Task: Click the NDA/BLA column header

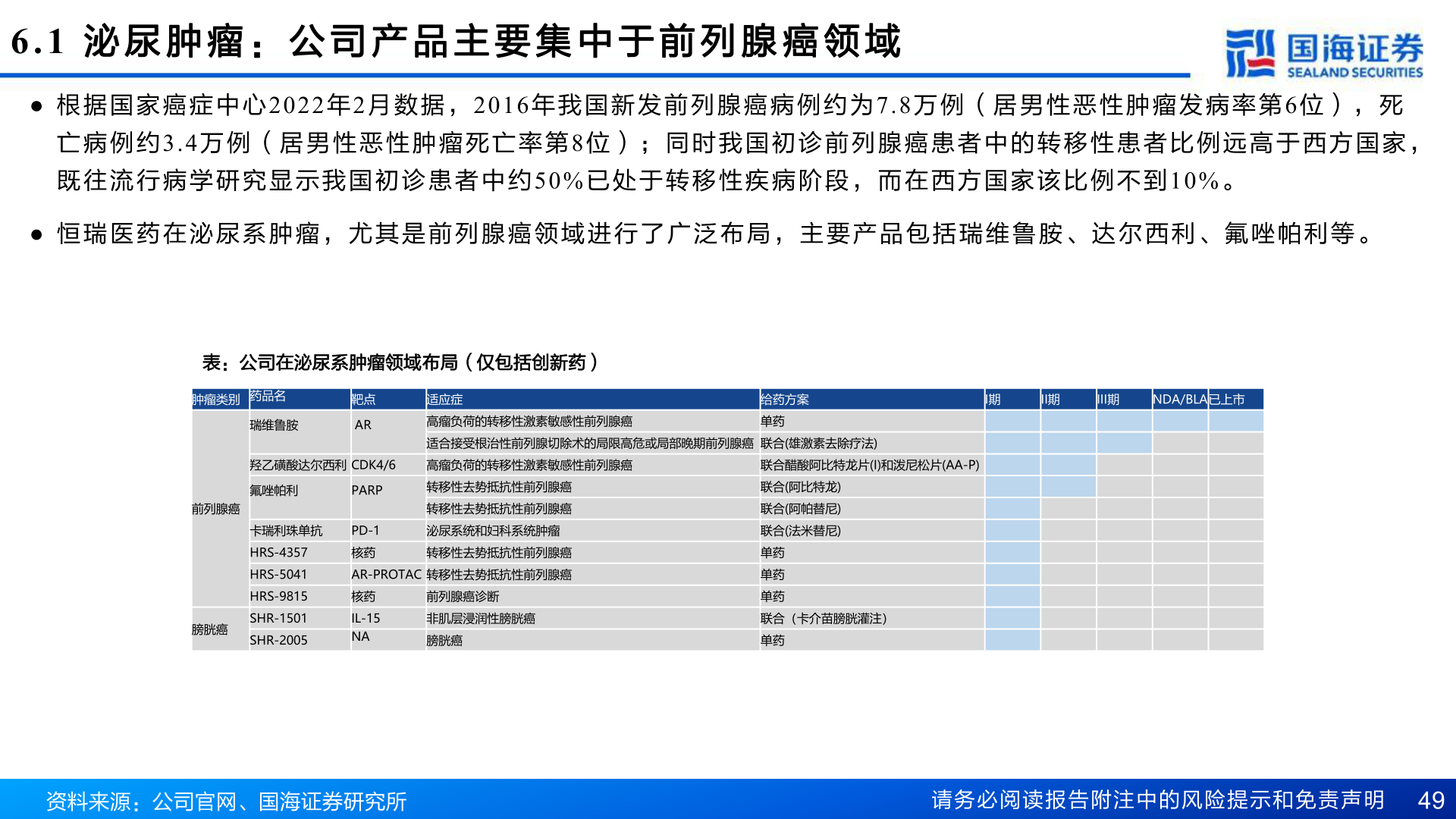Action: pyautogui.click(x=1180, y=400)
